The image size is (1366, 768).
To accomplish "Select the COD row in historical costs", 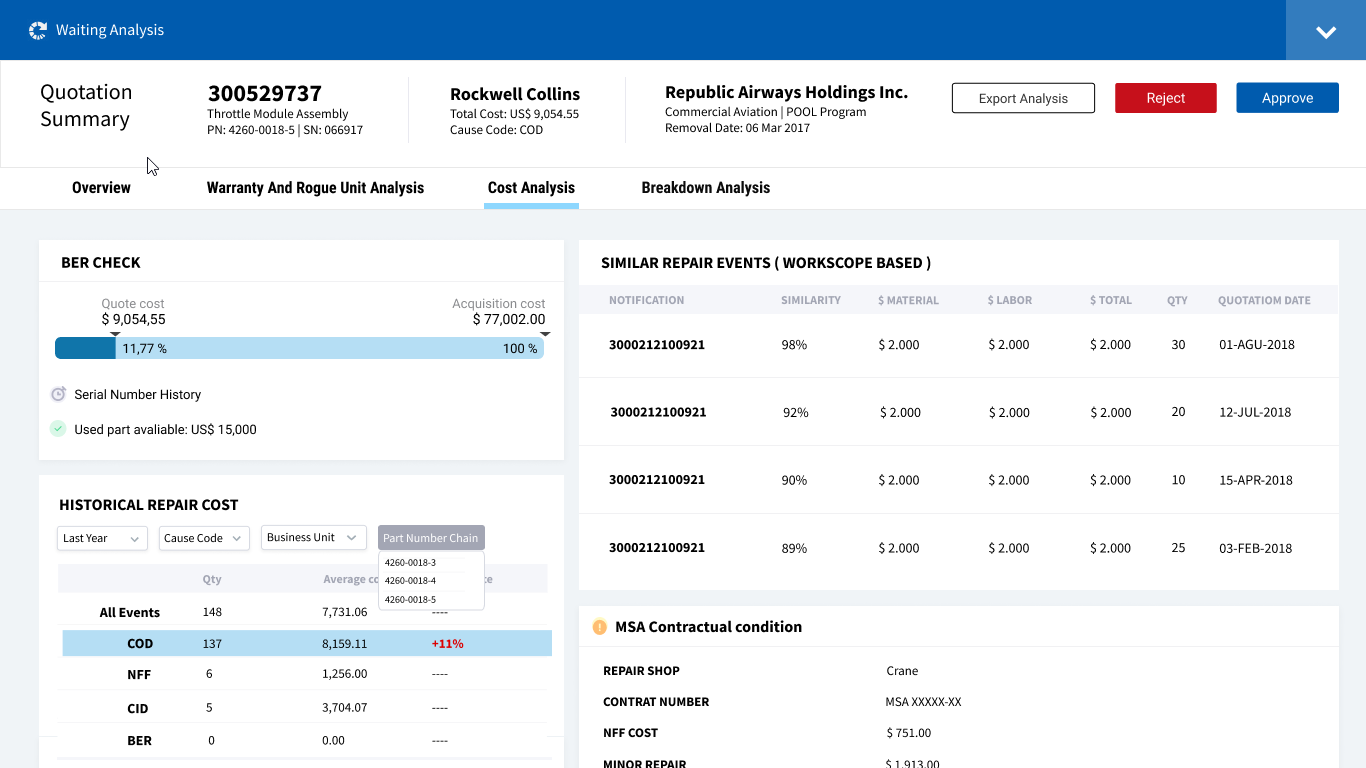I will (x=307, y=643).
